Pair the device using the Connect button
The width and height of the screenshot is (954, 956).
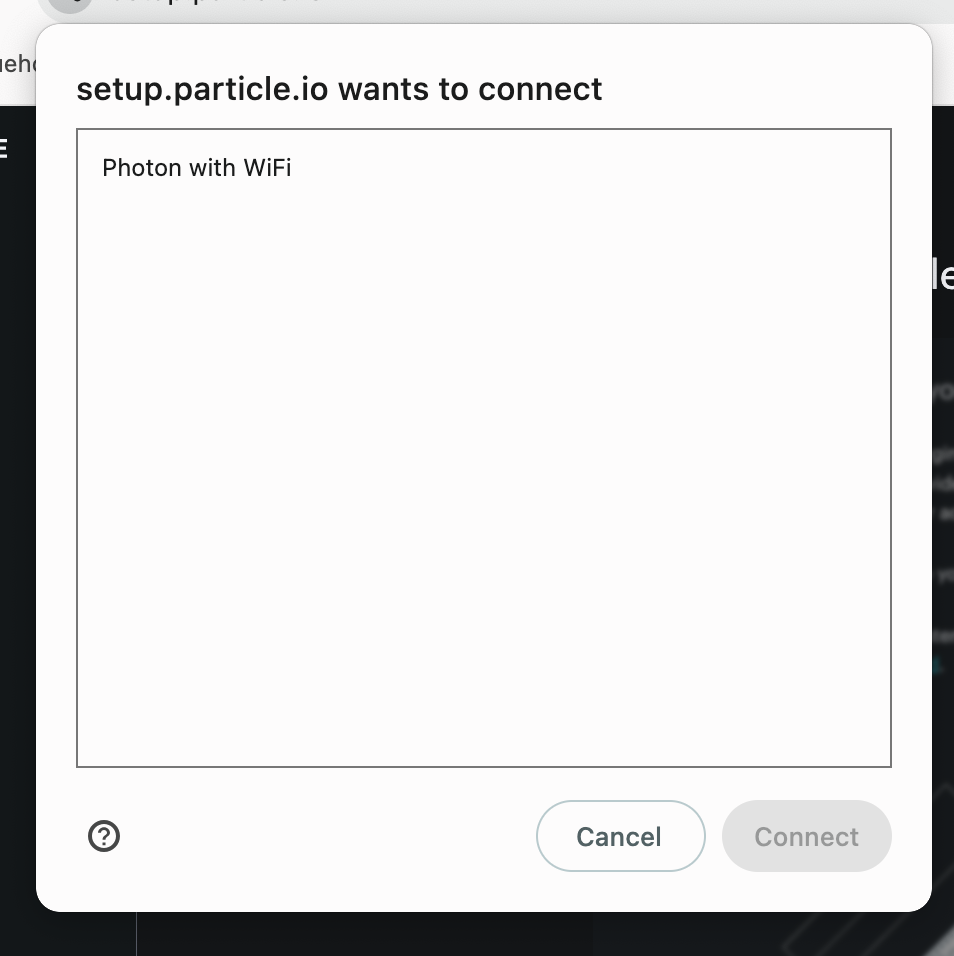click(806, 836)
